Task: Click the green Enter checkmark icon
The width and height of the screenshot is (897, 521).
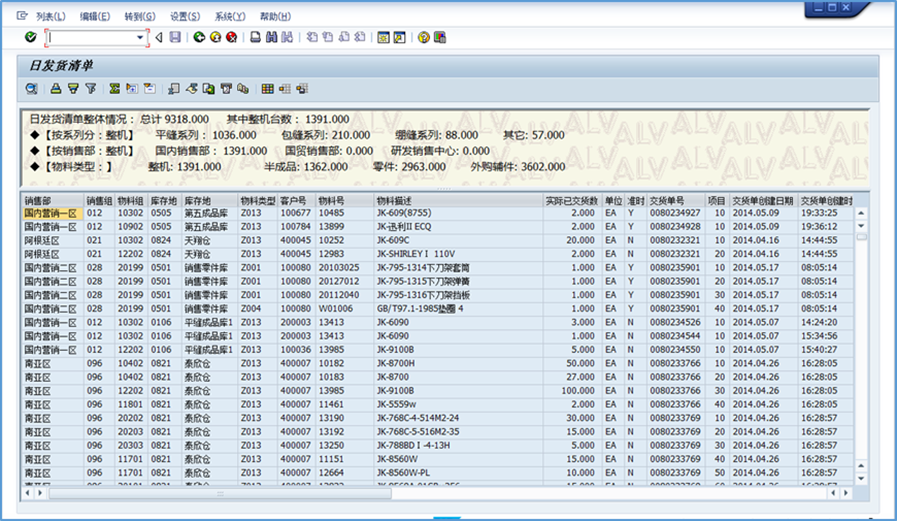Action: coord(30,37)
